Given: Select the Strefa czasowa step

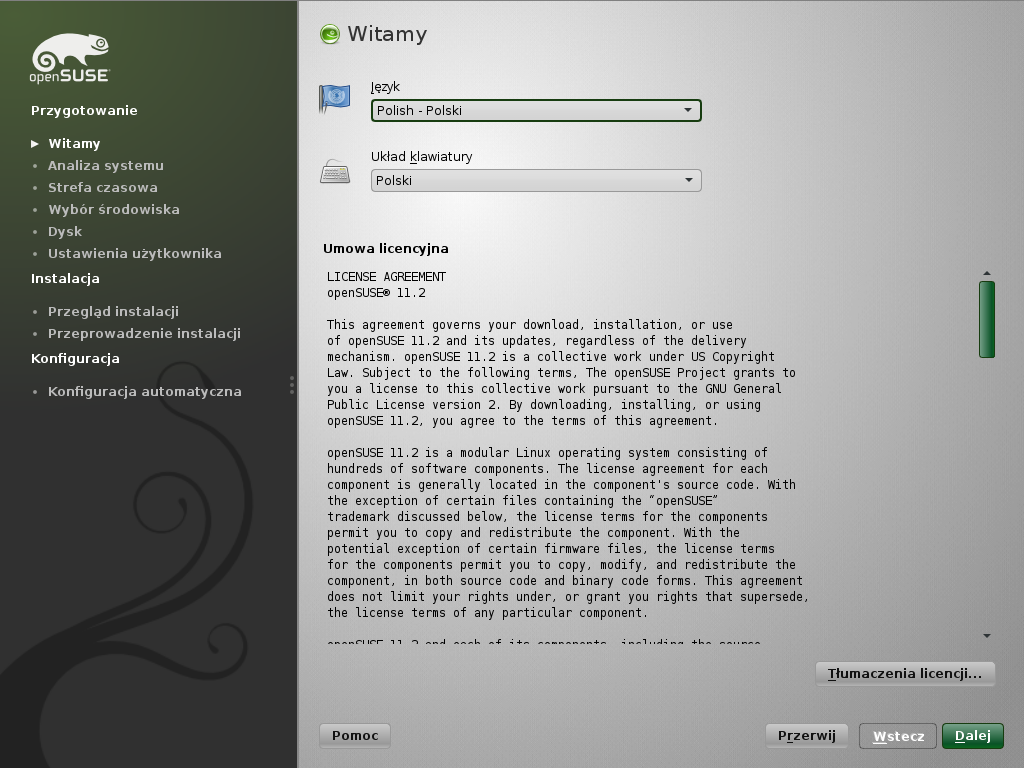Looking at the screenshot, I should (x=102, y=188).
